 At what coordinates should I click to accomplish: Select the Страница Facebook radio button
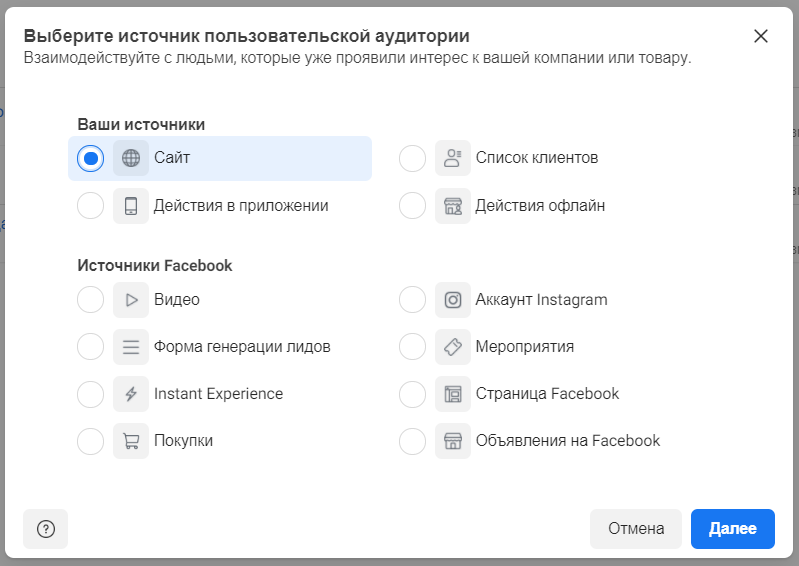(412, 394)
